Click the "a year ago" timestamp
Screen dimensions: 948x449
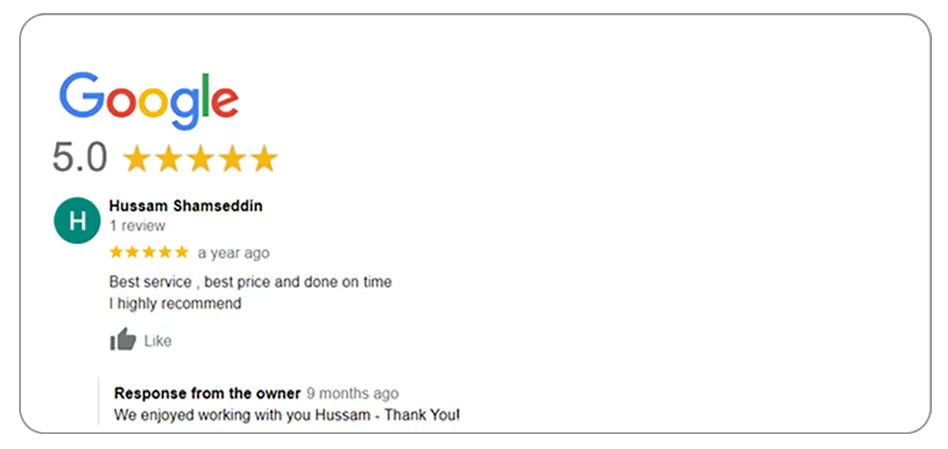233,253
